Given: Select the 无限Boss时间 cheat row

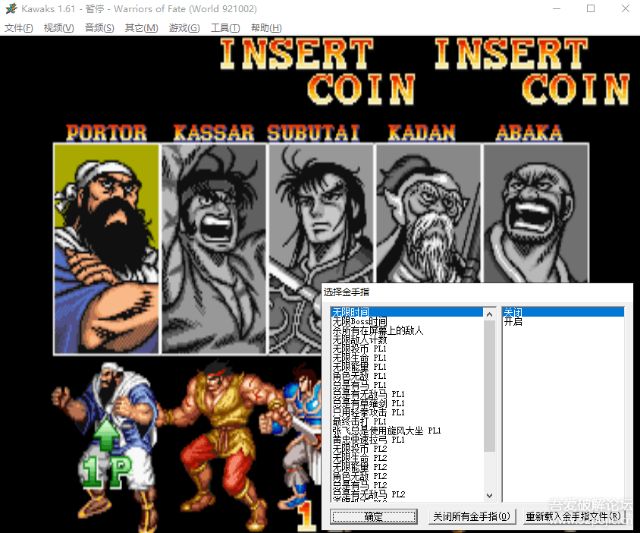Looking at the screenshot, I should pos(407,322).
